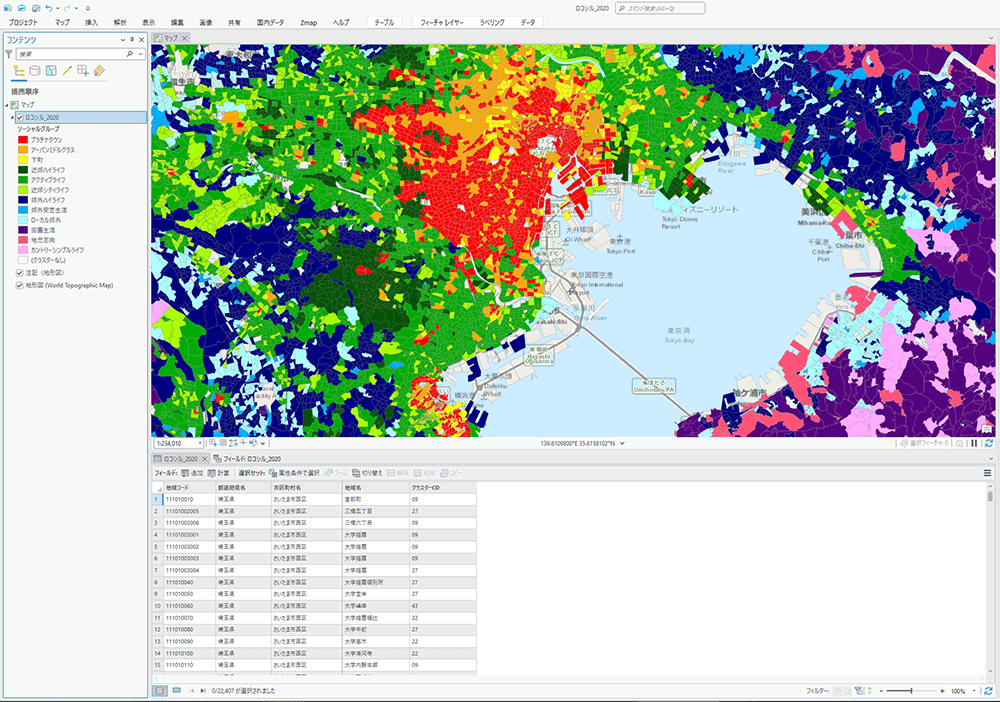Uncheck 注記 (地形図) layer checkbox
Viewport: 1000px width, 702px height.
pos(20,272)
